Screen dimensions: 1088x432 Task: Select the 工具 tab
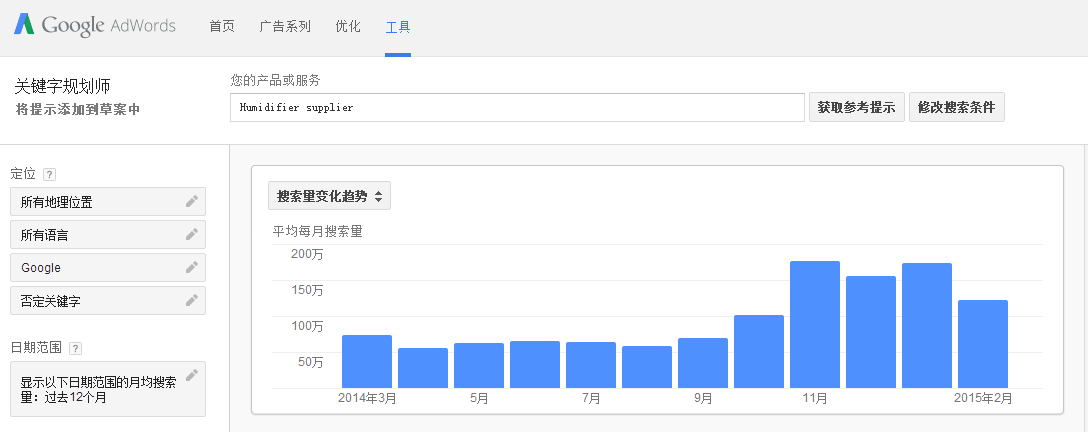(x=398, y=27)
